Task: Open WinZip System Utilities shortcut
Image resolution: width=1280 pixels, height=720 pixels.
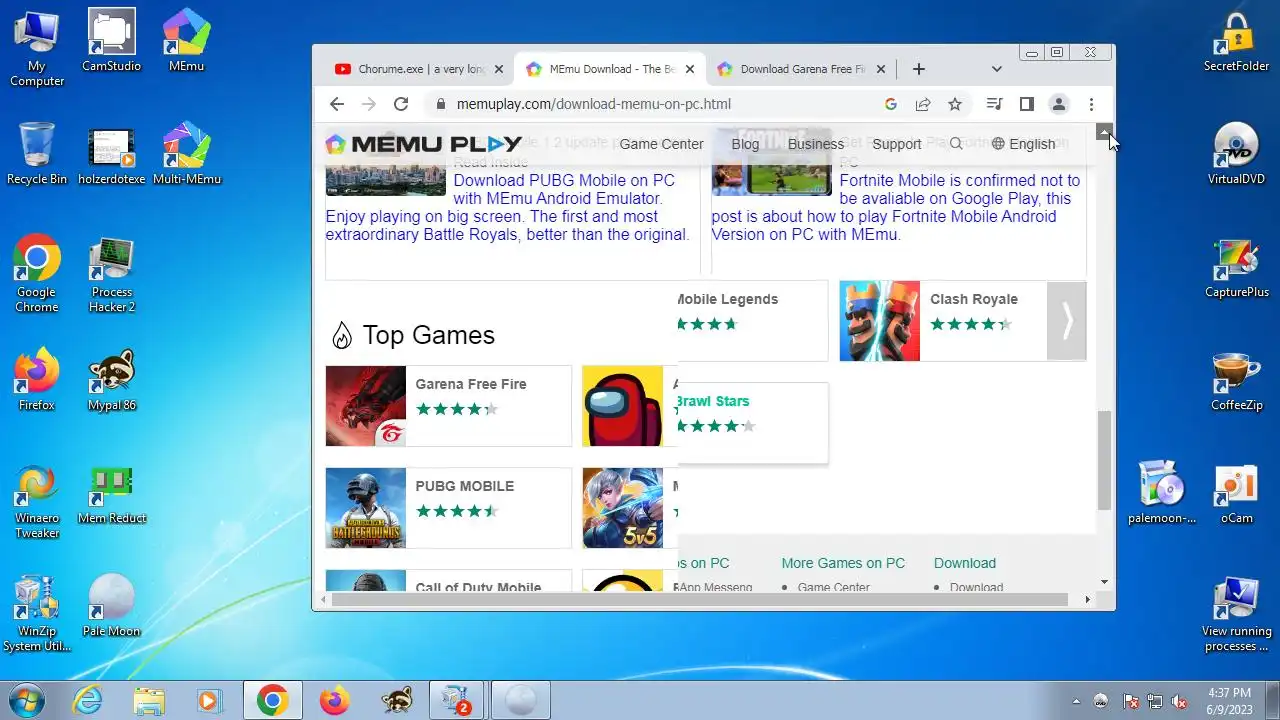Action: tap(37, 612)
